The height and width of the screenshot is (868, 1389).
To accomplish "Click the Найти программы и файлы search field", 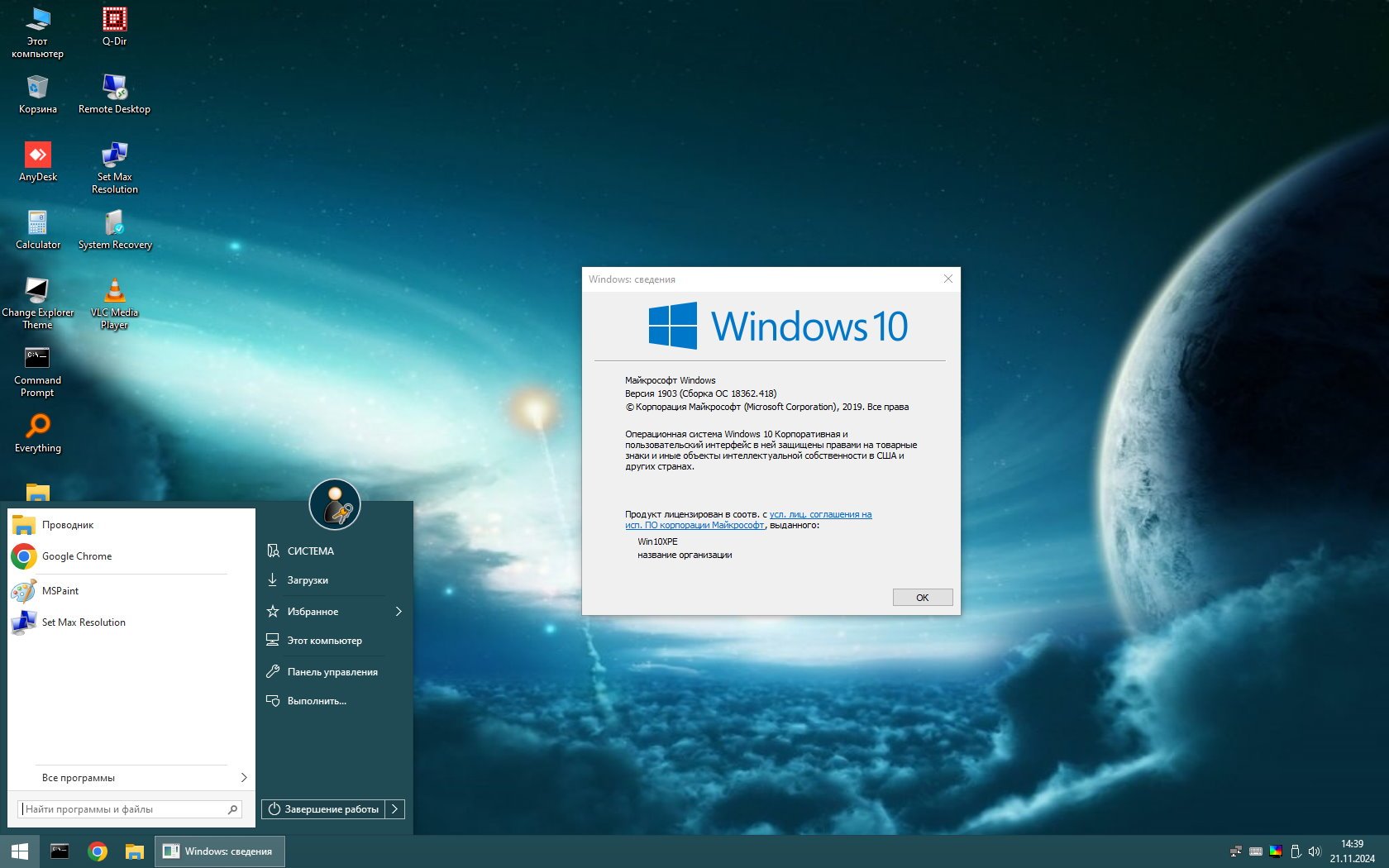I will (124, 809).
